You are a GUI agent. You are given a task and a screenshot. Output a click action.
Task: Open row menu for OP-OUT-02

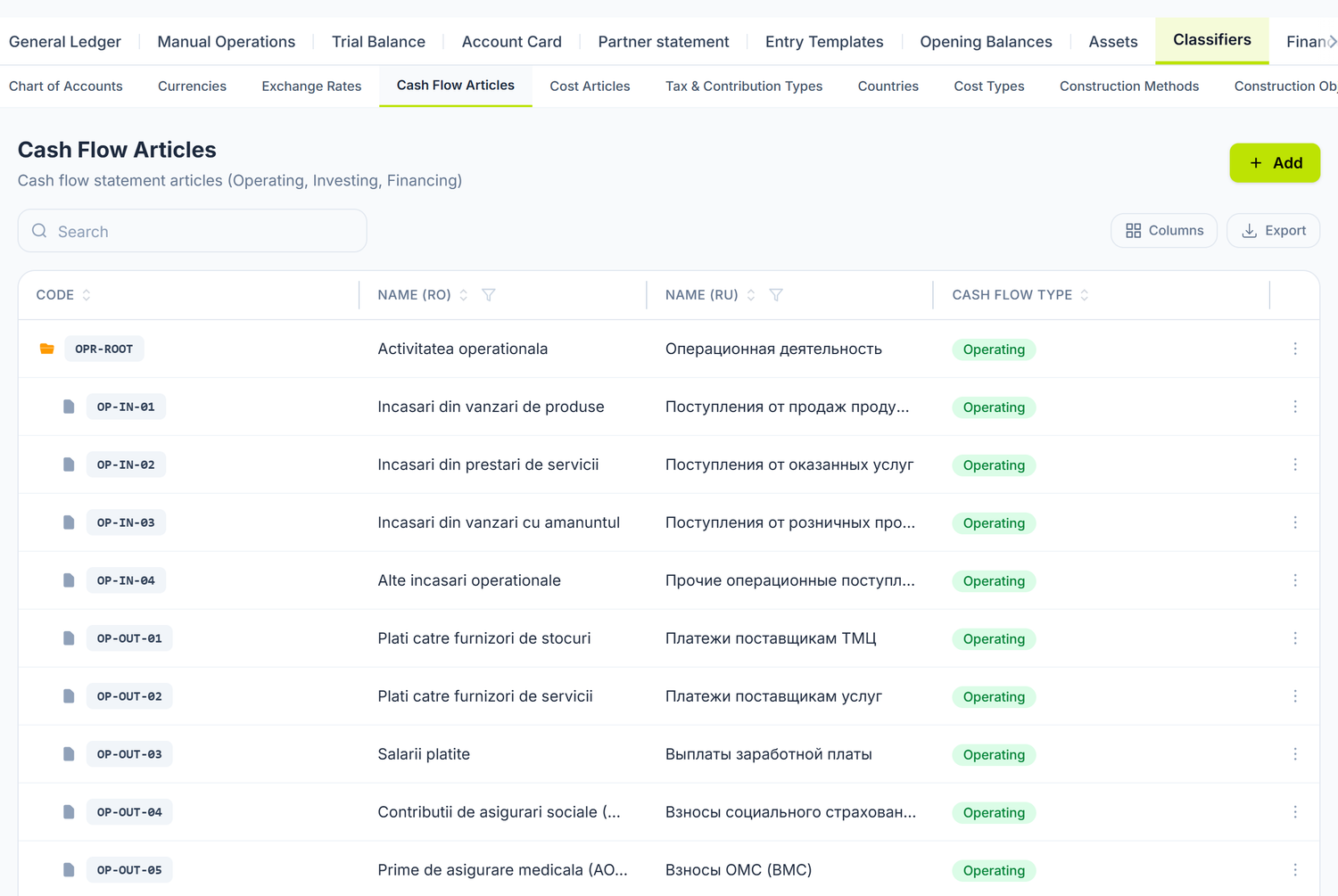click(x=1295, y=696)
